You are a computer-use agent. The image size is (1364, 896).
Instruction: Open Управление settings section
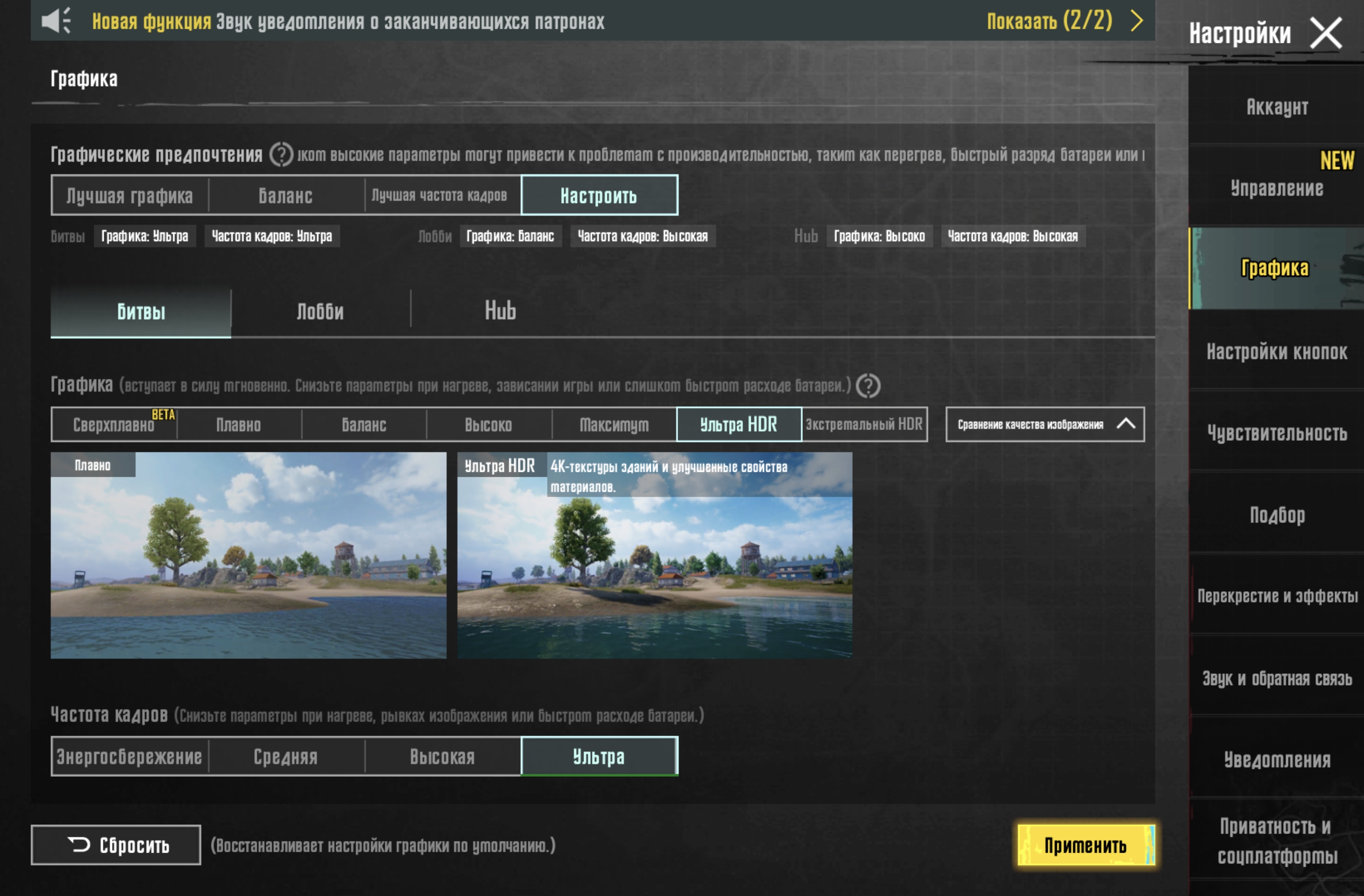(x=1276, y=188)
